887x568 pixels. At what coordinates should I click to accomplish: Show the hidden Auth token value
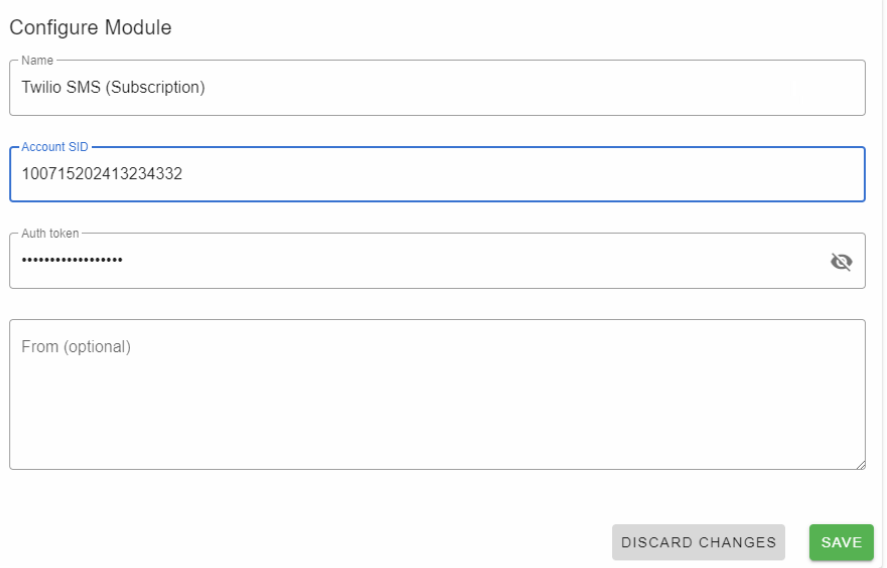(x=841, y=261)
